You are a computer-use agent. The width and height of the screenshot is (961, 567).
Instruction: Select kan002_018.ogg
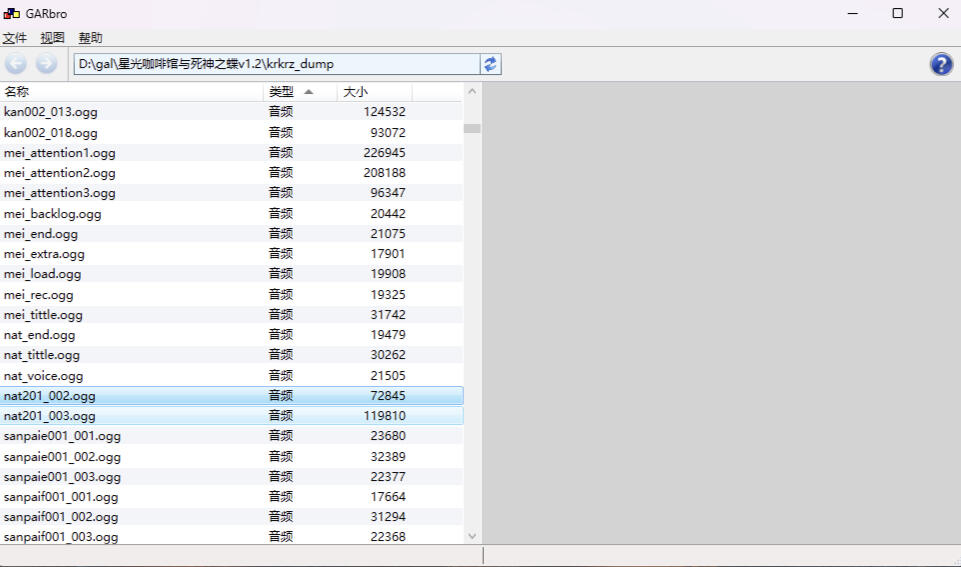click(231, 132)
